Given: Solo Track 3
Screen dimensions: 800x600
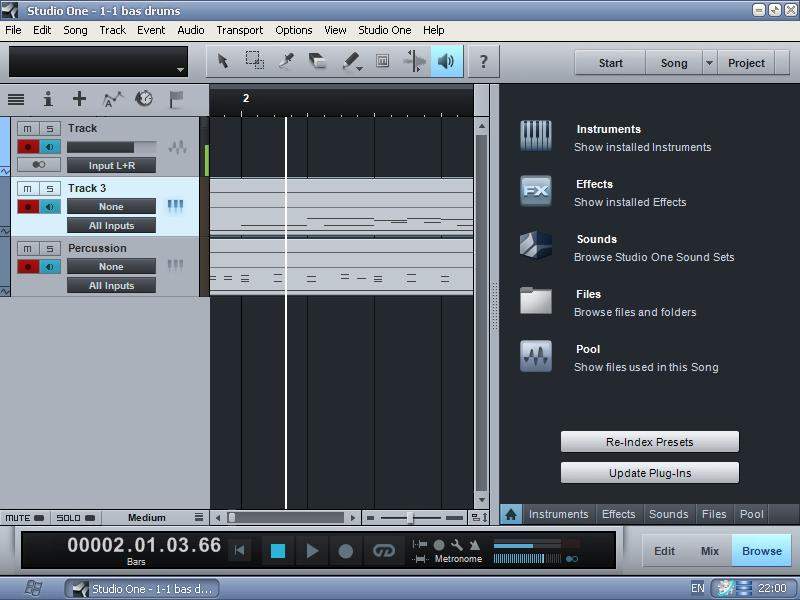Looking at the screenshot, I should point(49,188).
